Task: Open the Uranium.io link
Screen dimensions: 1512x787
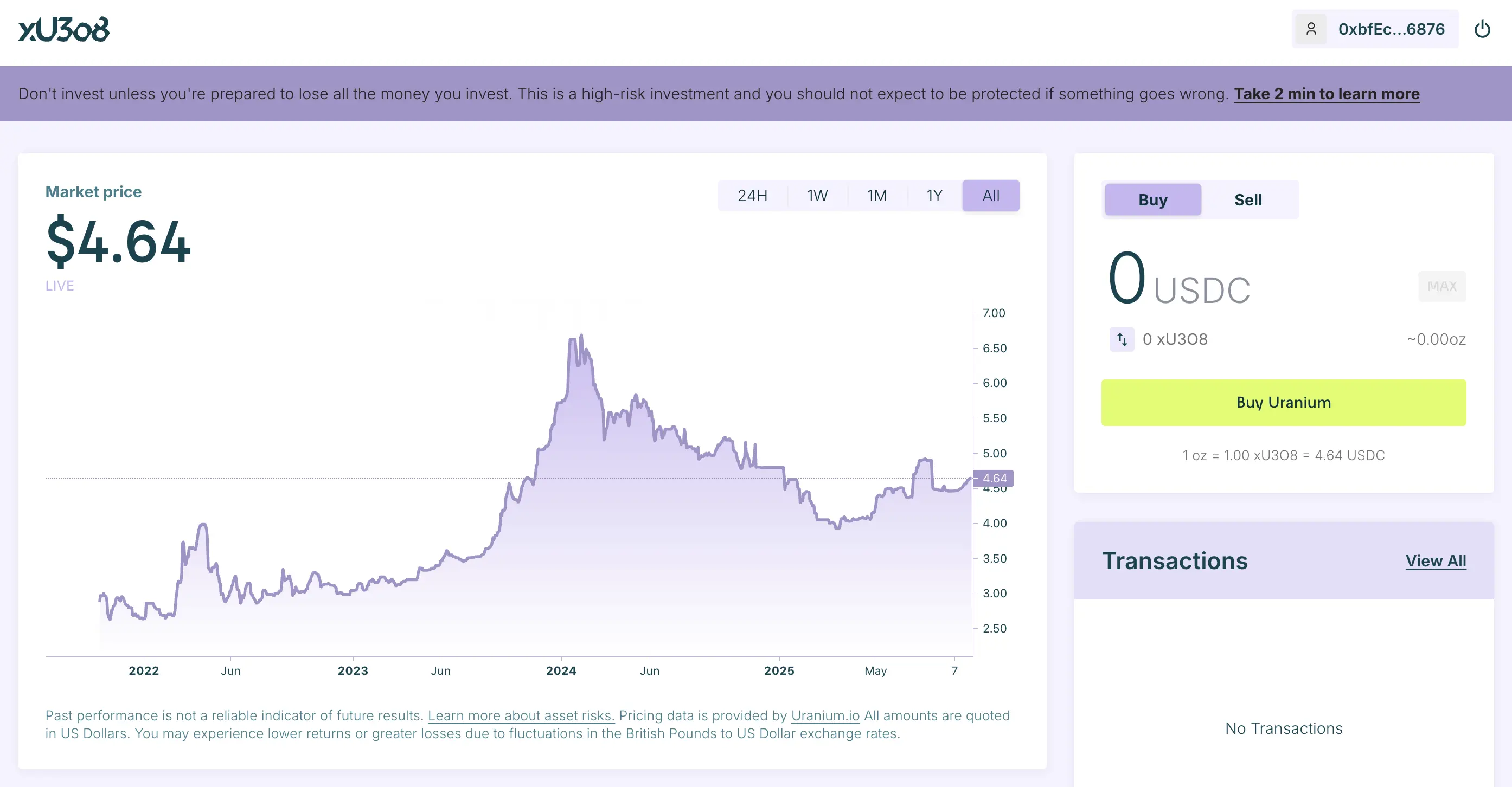Action: click(x=825, y=715)
